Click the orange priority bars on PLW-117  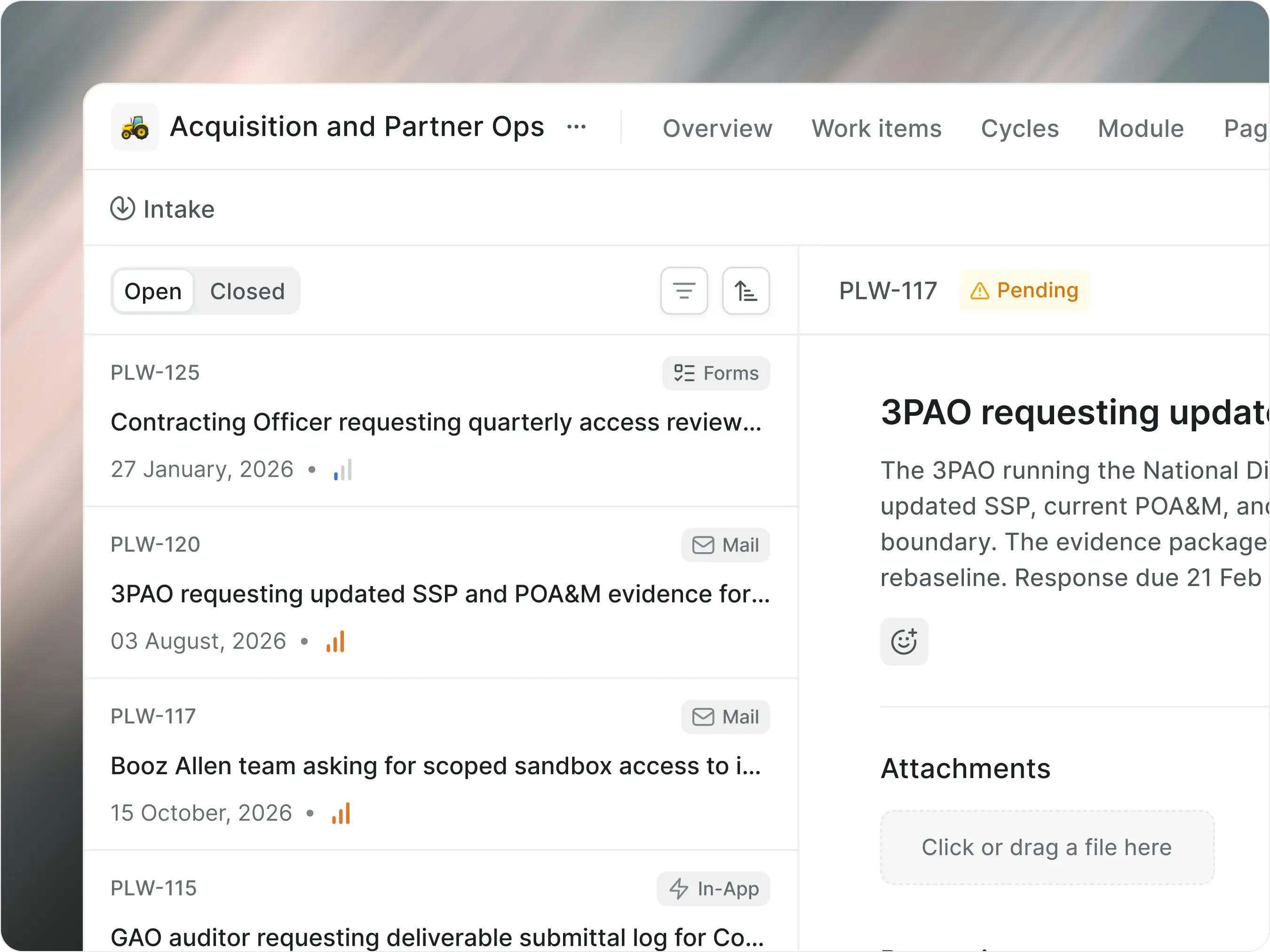coord(341,813)
